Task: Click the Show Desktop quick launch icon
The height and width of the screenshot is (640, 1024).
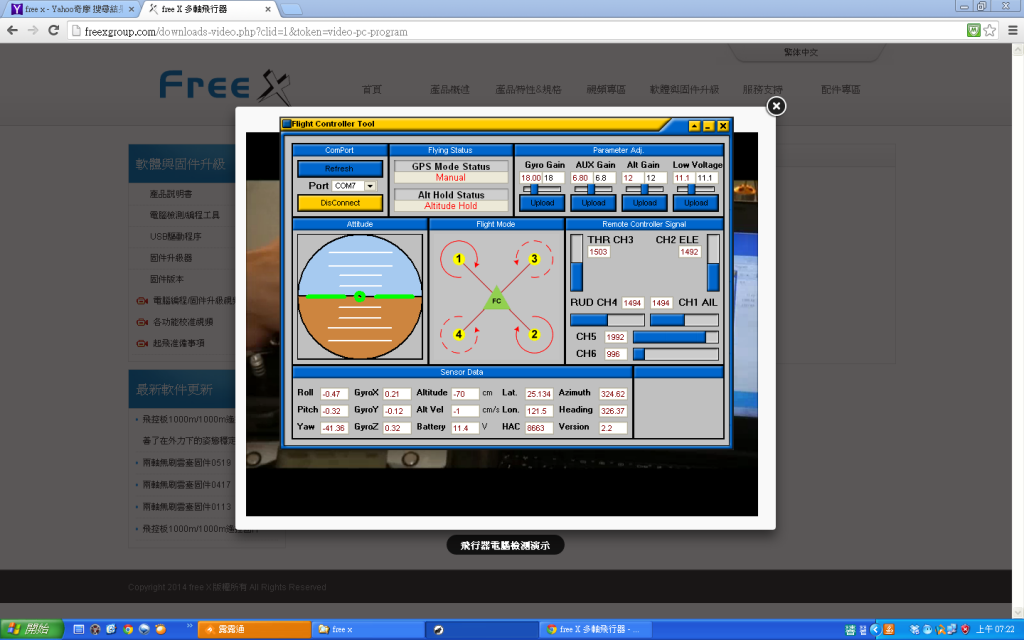Action: tap(78, 630)
